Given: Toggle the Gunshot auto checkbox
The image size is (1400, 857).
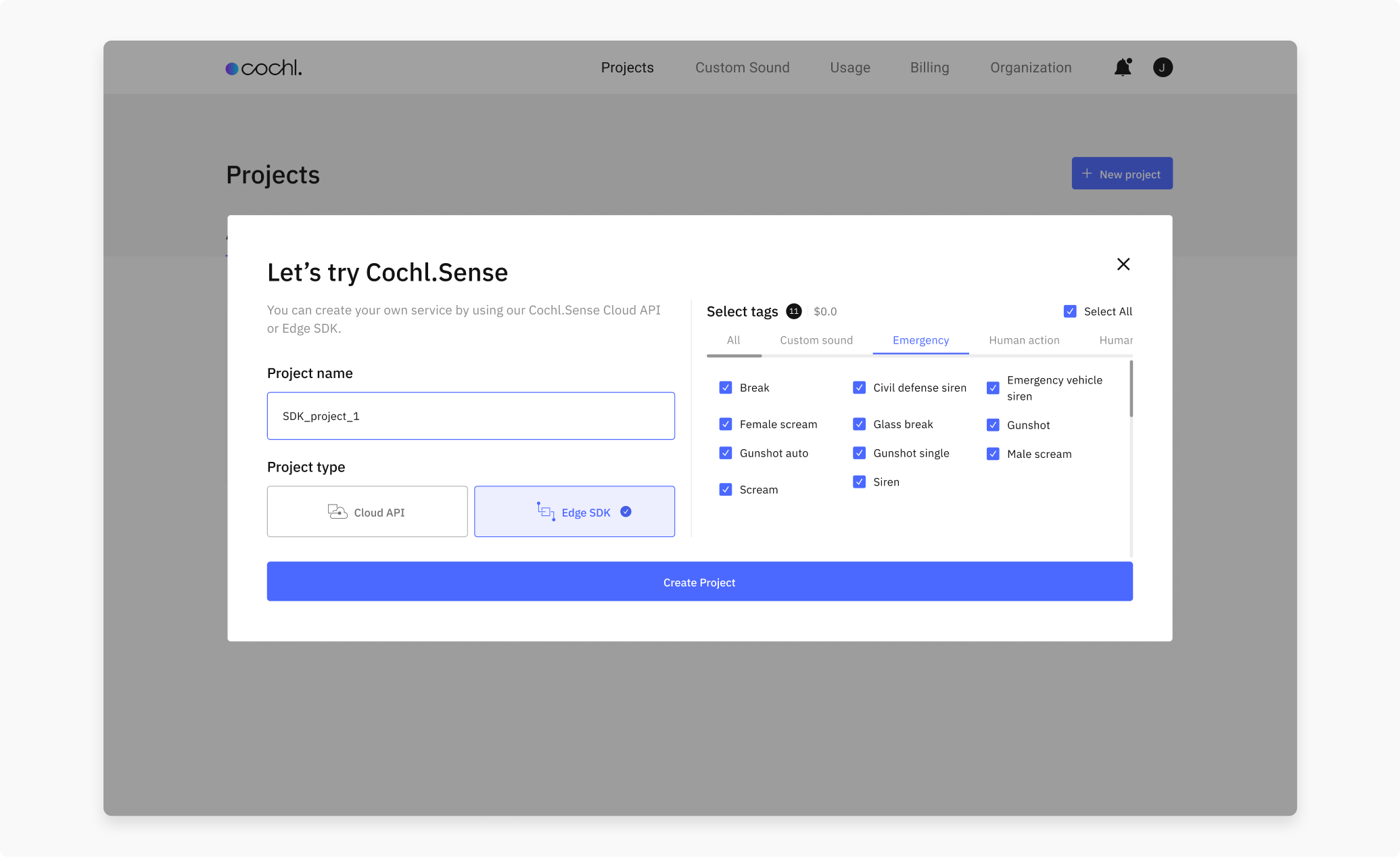Looking at the screenshot, I should 725,453.
